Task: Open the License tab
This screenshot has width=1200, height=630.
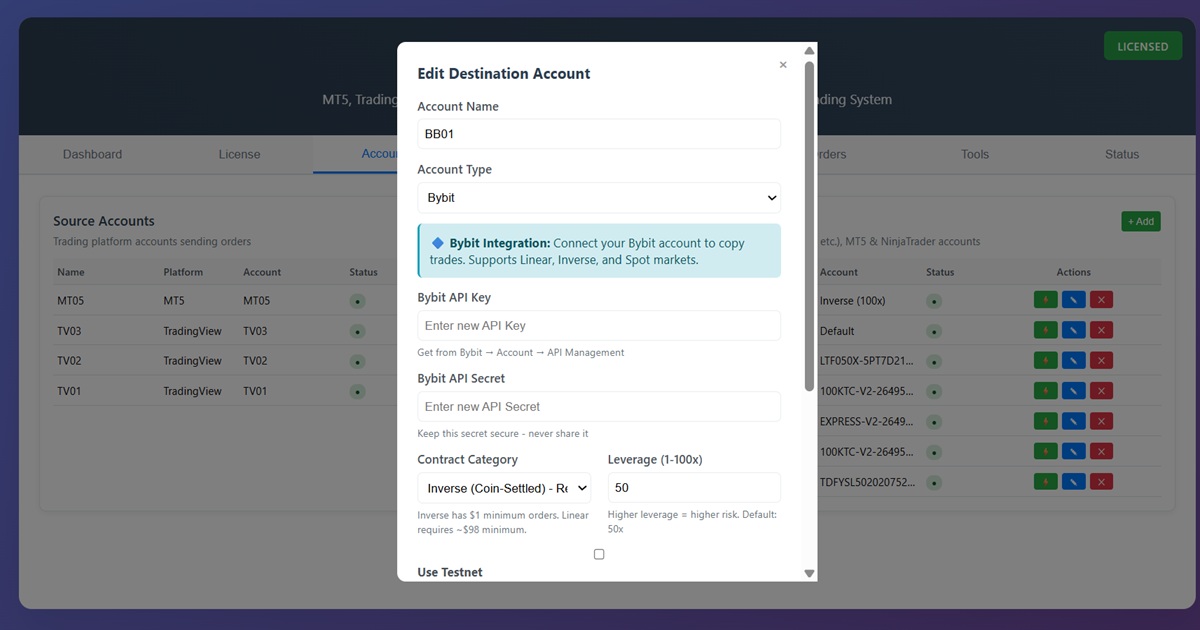Action: (x=239, y=154)
